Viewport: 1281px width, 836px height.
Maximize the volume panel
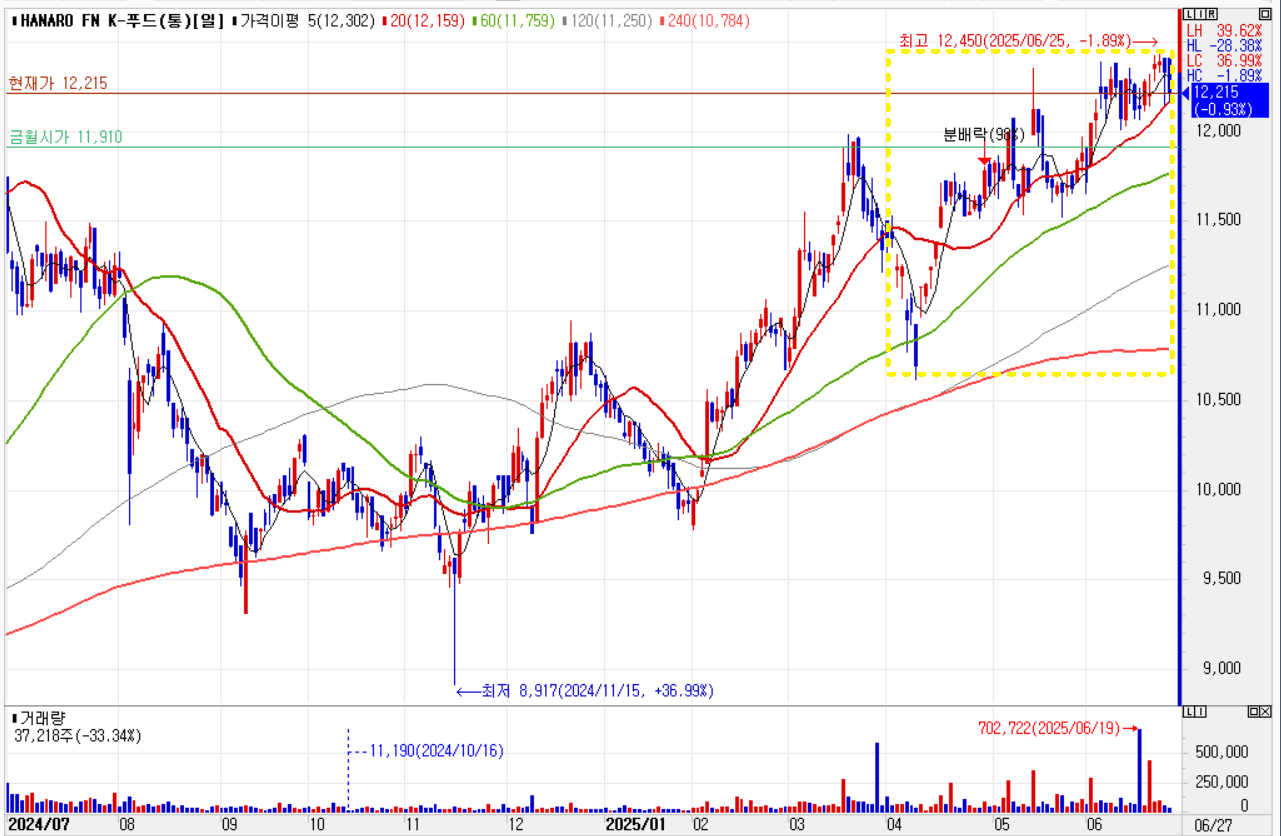1253,712
